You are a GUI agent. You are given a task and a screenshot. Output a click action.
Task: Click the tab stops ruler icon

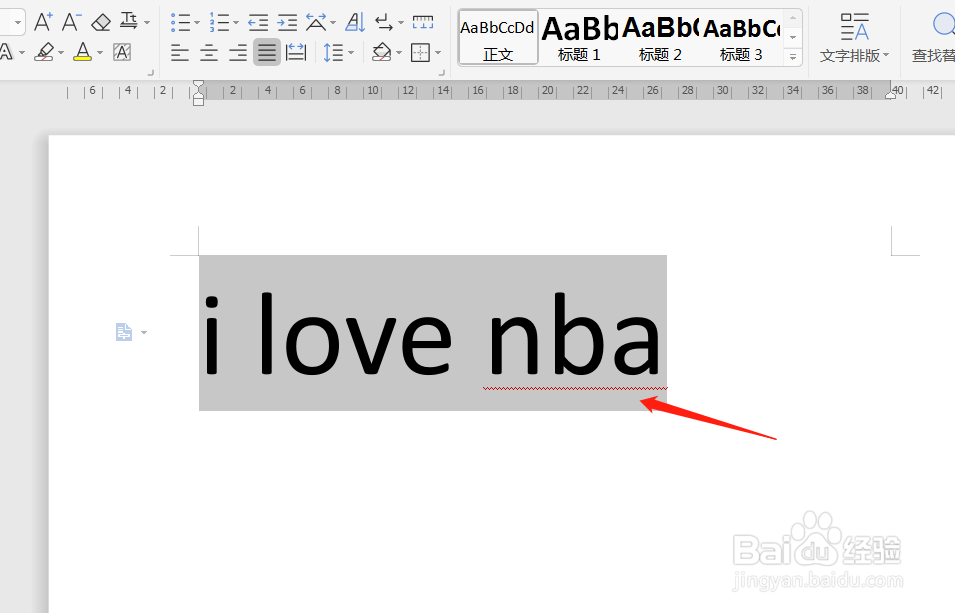coord(423,23)
